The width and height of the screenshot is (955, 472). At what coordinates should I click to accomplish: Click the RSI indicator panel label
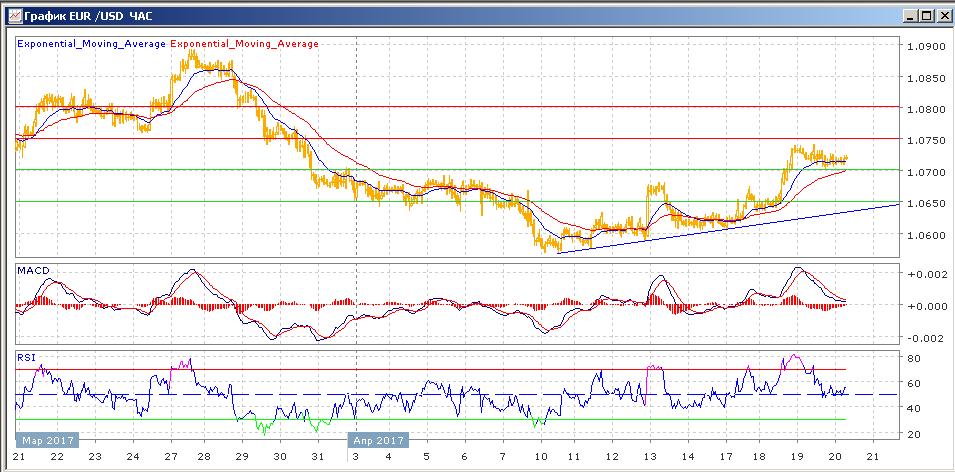click(27, 355)
